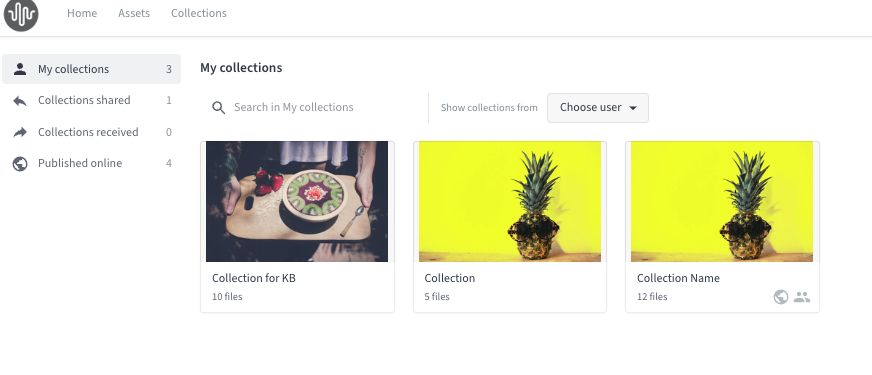Image resolution: width=872 pixels, height=375 pixels.
Task: Open the Collection Name title link
Action: coord(678,278)
